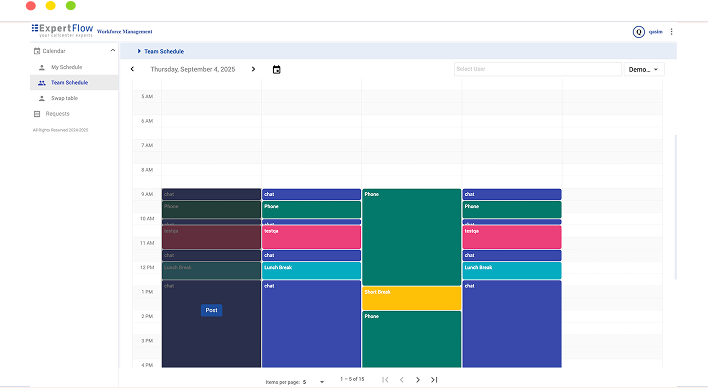Click the Thursday, September 4, 2025 date text

click(x=193, y=69)
